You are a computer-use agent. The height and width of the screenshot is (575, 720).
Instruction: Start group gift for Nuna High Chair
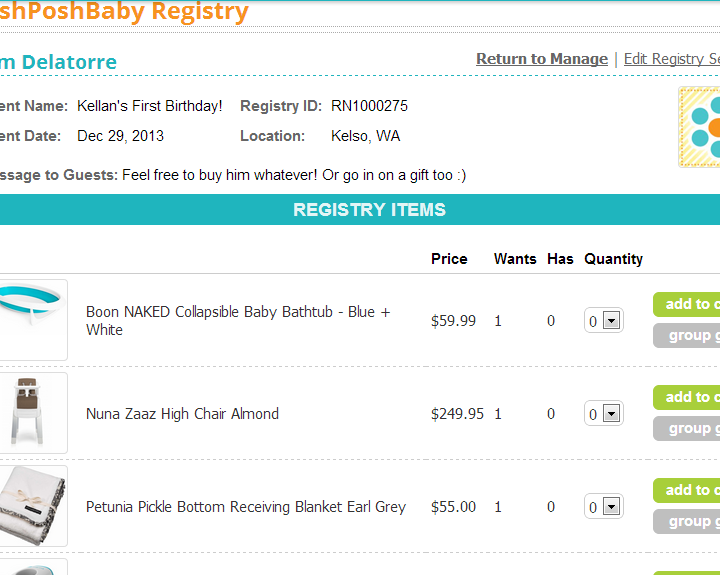pos(686,428)
